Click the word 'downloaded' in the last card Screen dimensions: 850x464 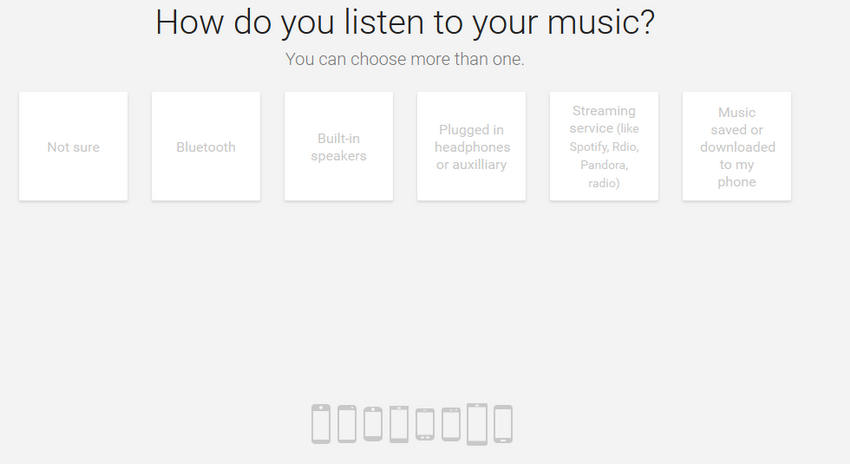pos(737,147)
